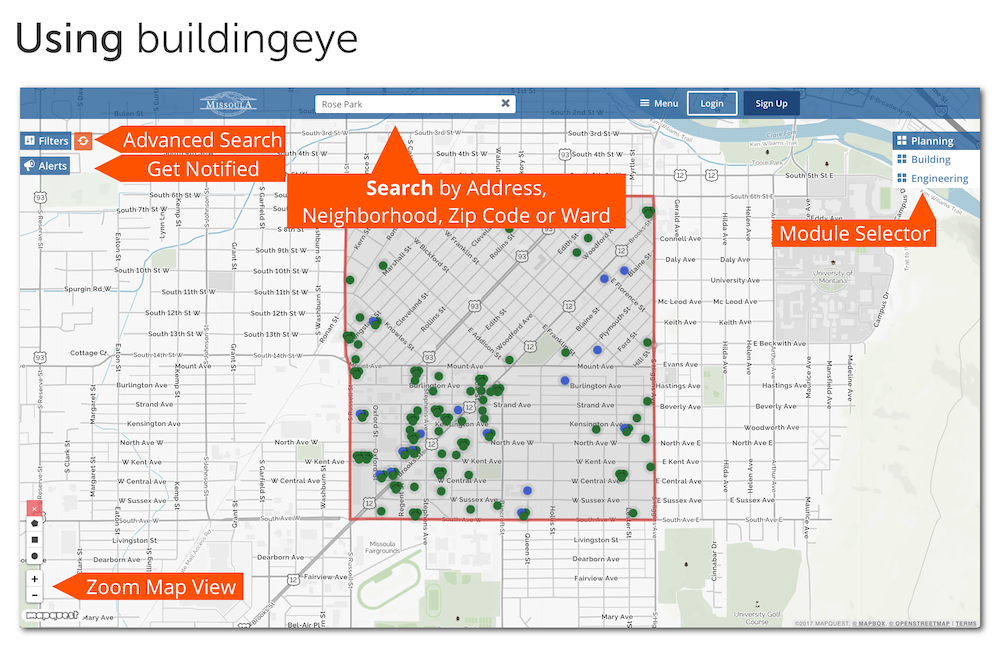Click the Engineering module grid icon
The width and height of the screenshot is (1000, 665).
902,179
